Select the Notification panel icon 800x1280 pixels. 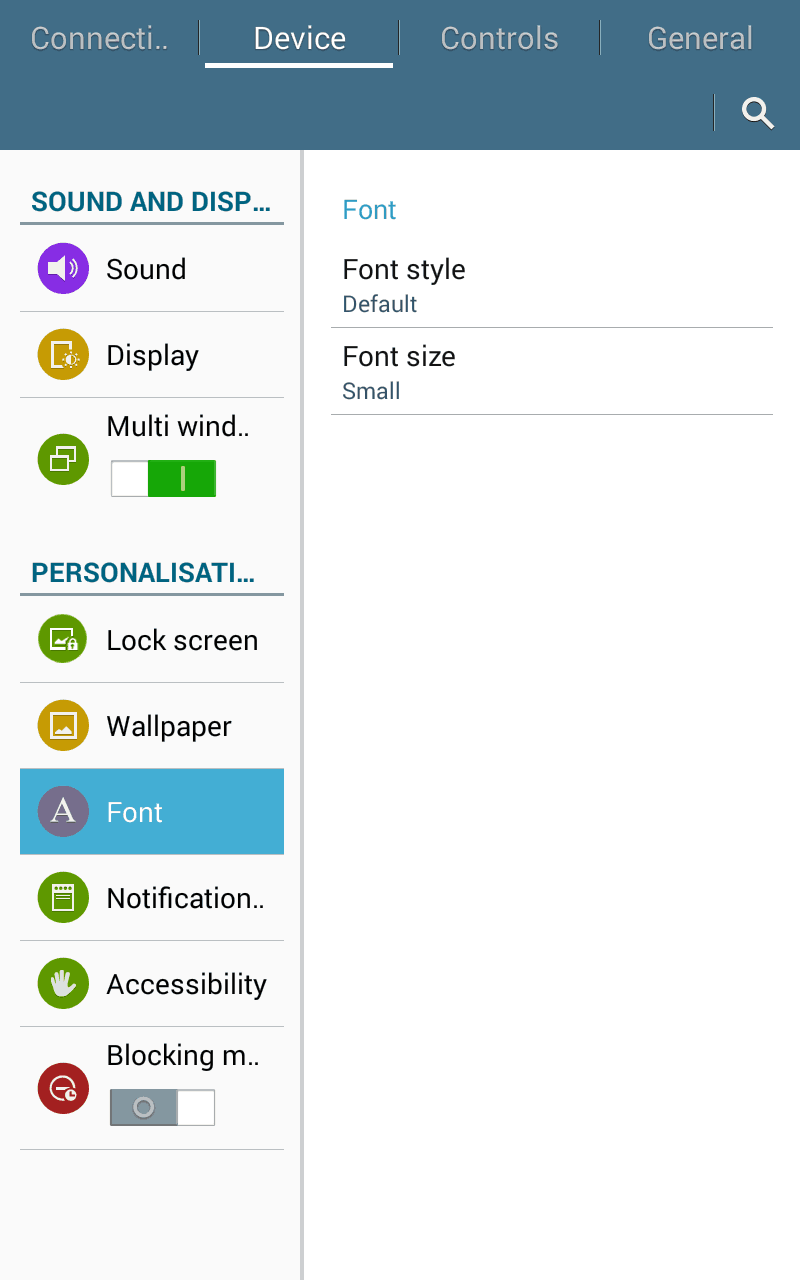62,897
